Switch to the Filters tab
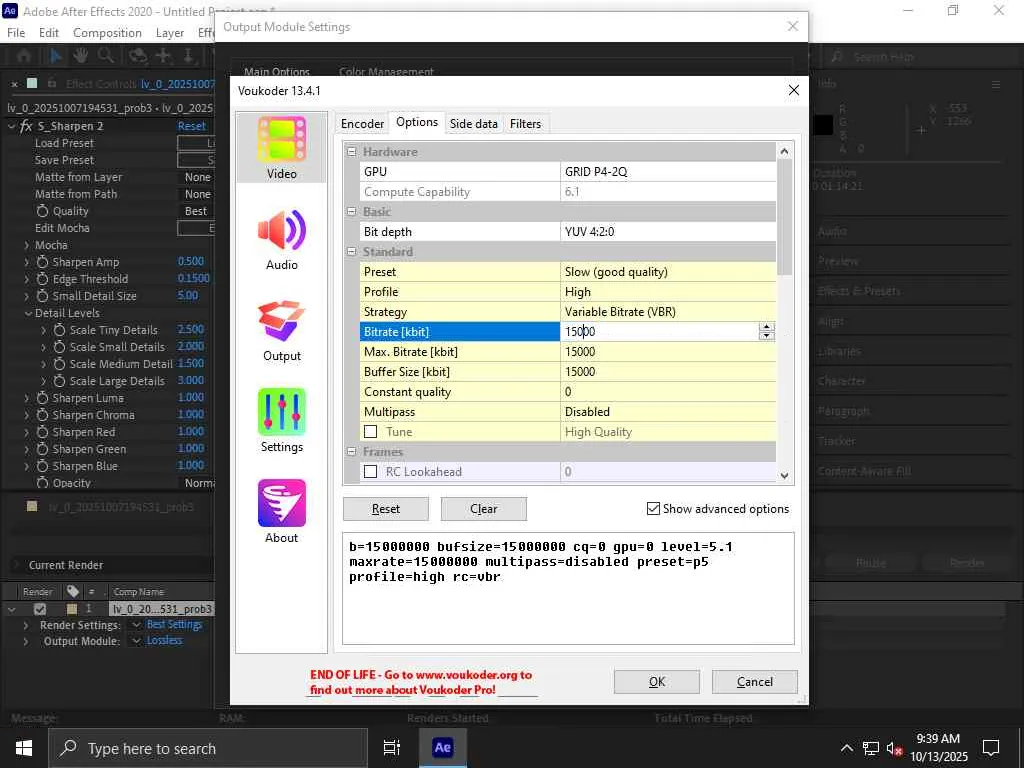1024x768 pixels. click(526, 123)
